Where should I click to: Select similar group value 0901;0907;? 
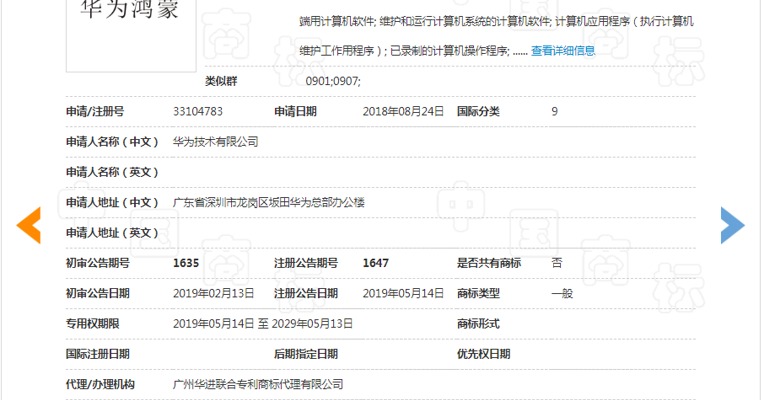333,81
